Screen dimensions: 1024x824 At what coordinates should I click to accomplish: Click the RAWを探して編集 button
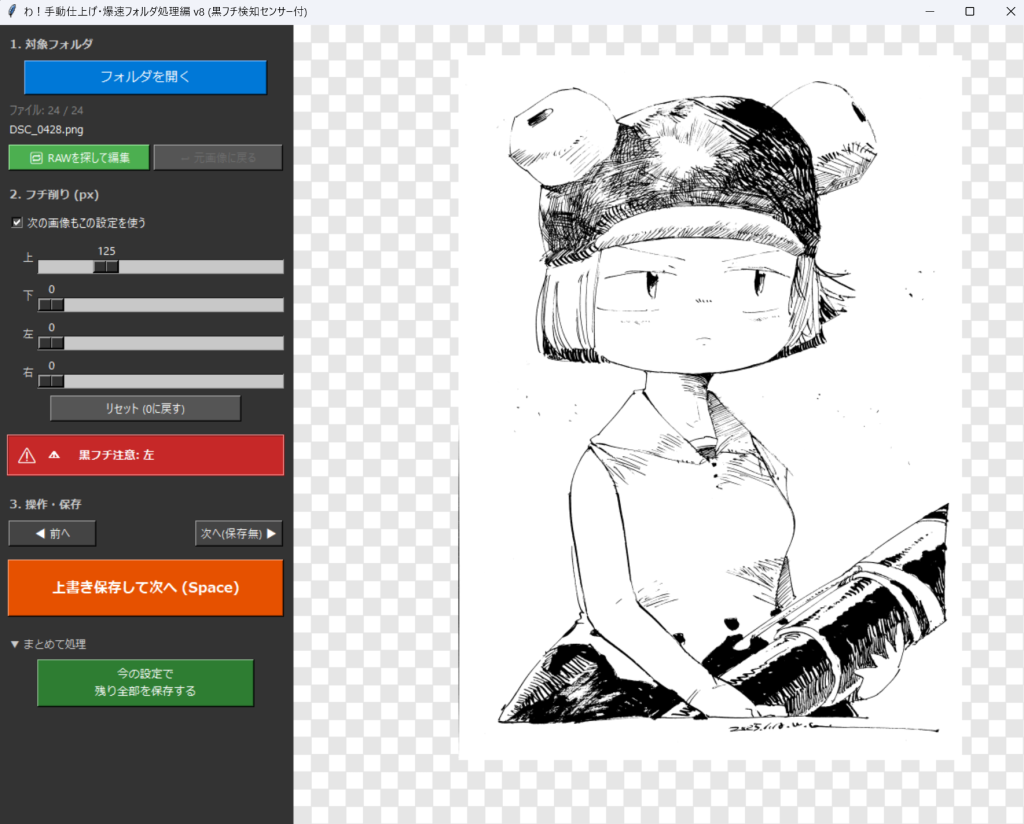(79, 157)
